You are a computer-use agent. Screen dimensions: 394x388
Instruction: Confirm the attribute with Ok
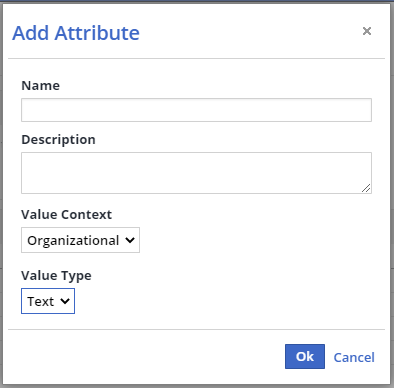[x=305, y=357]
